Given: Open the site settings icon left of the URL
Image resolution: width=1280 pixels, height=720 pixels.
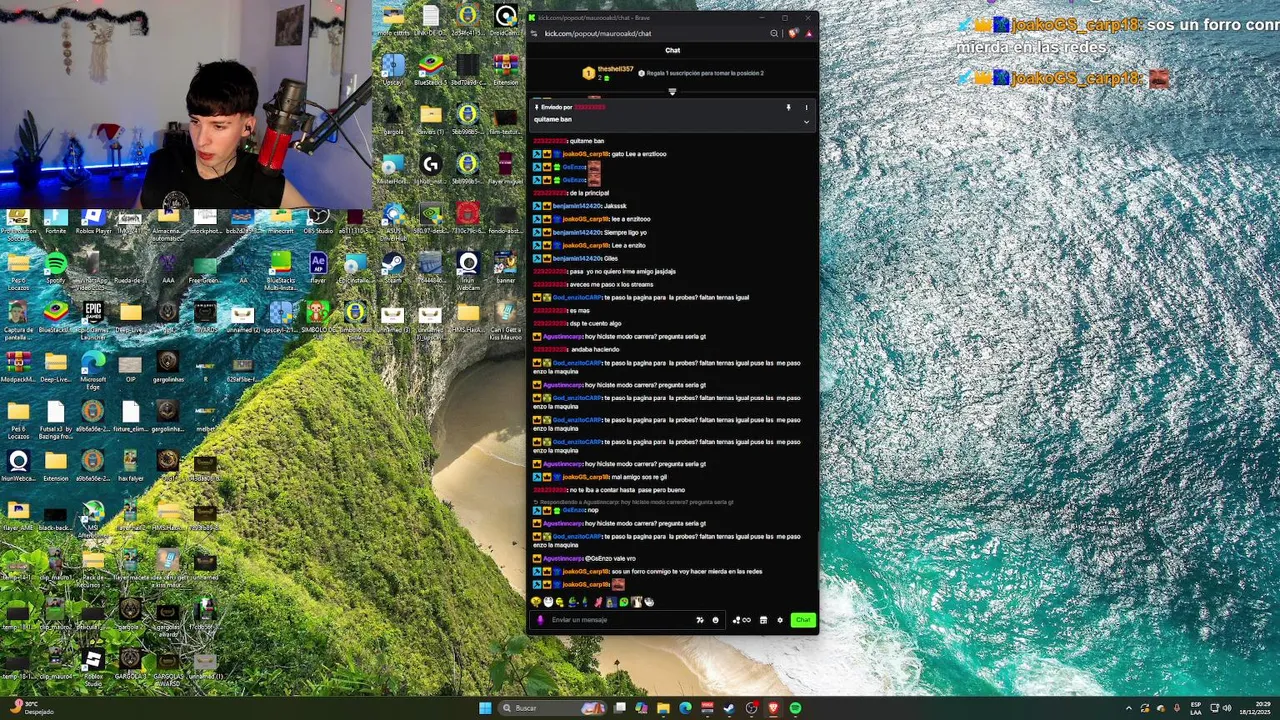Looking at the screenshot, I should [x=534, y=33].
